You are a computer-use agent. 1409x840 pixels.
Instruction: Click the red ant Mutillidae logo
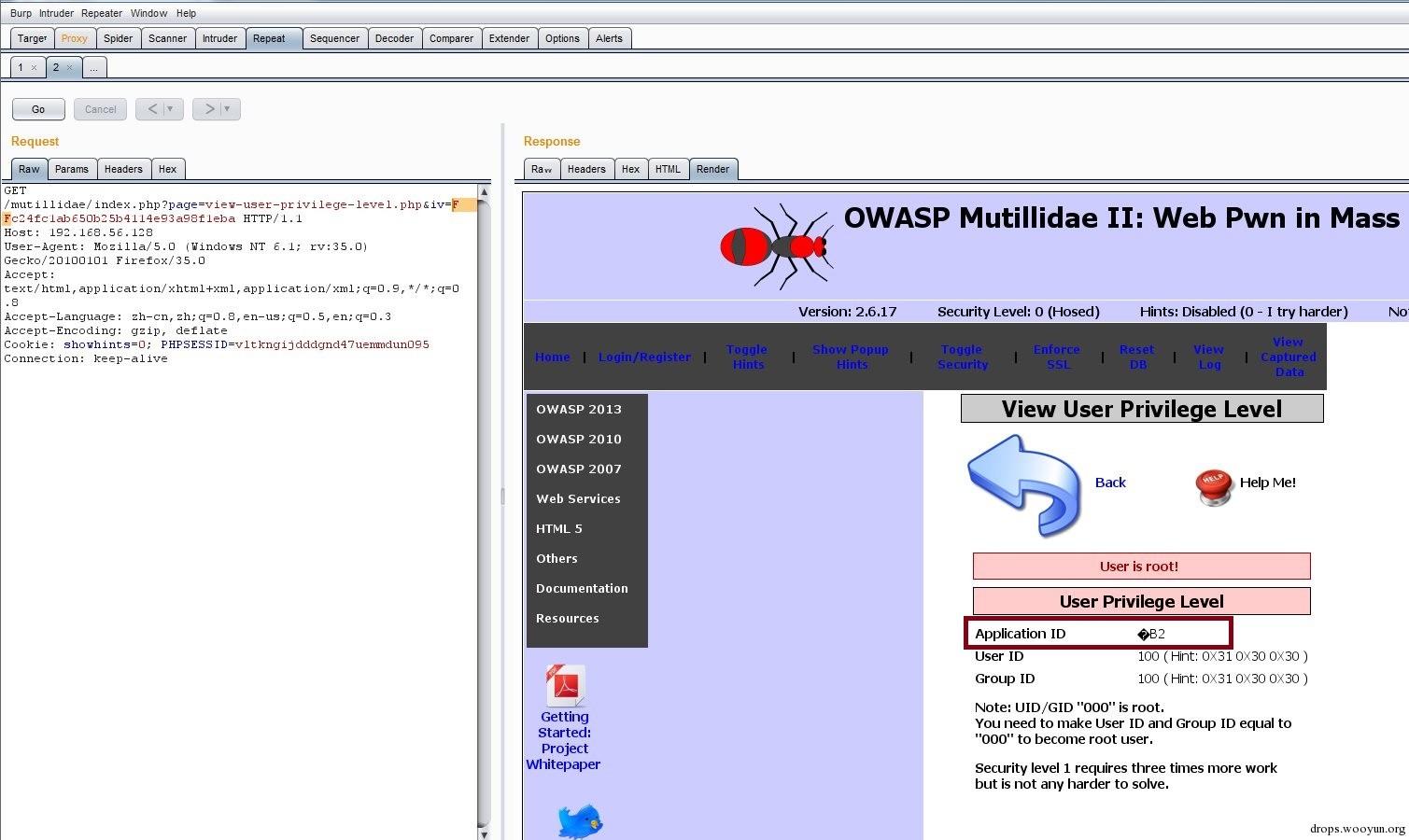pos(776,247)
